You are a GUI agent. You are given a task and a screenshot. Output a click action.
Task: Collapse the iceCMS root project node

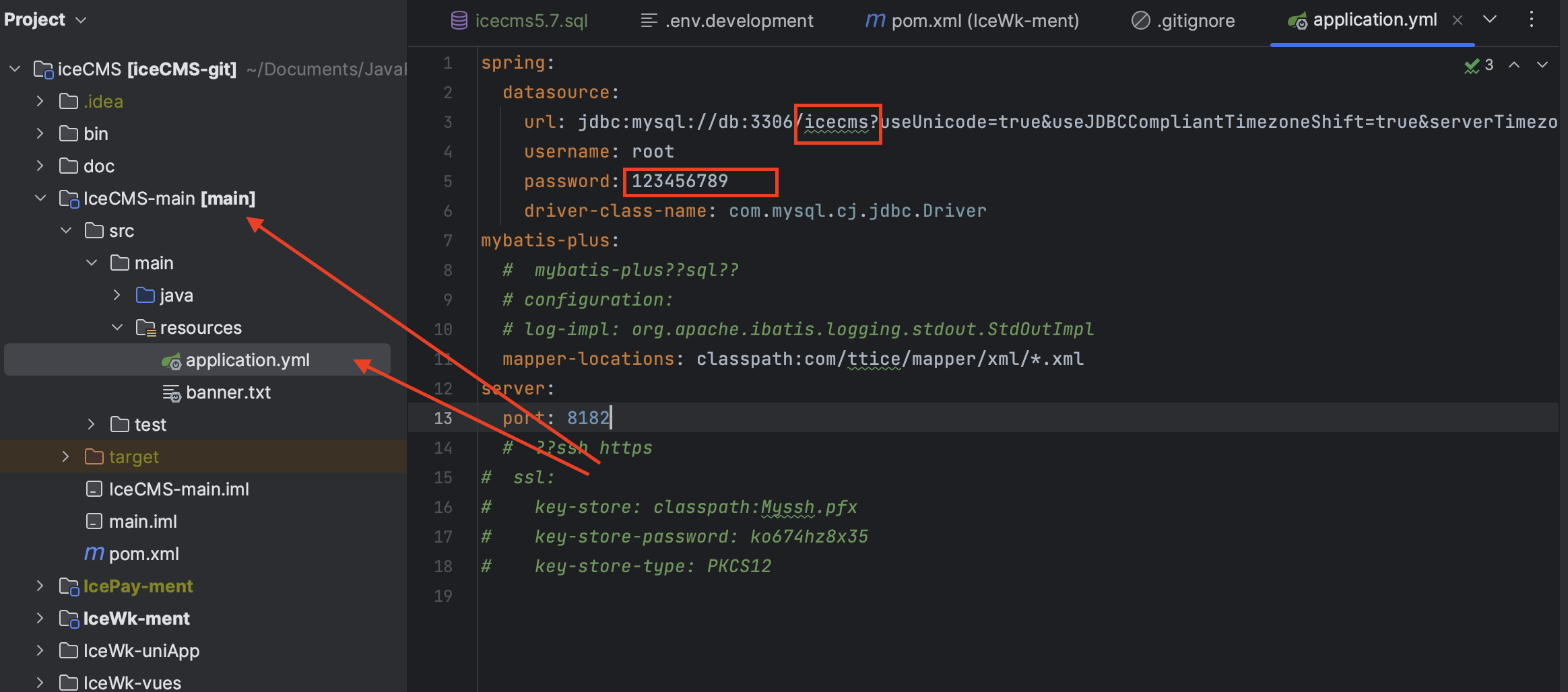(15, 69)
